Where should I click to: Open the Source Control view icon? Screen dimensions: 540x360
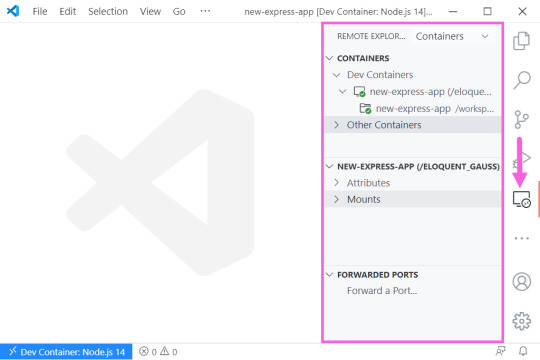click(x=521, y=120)
